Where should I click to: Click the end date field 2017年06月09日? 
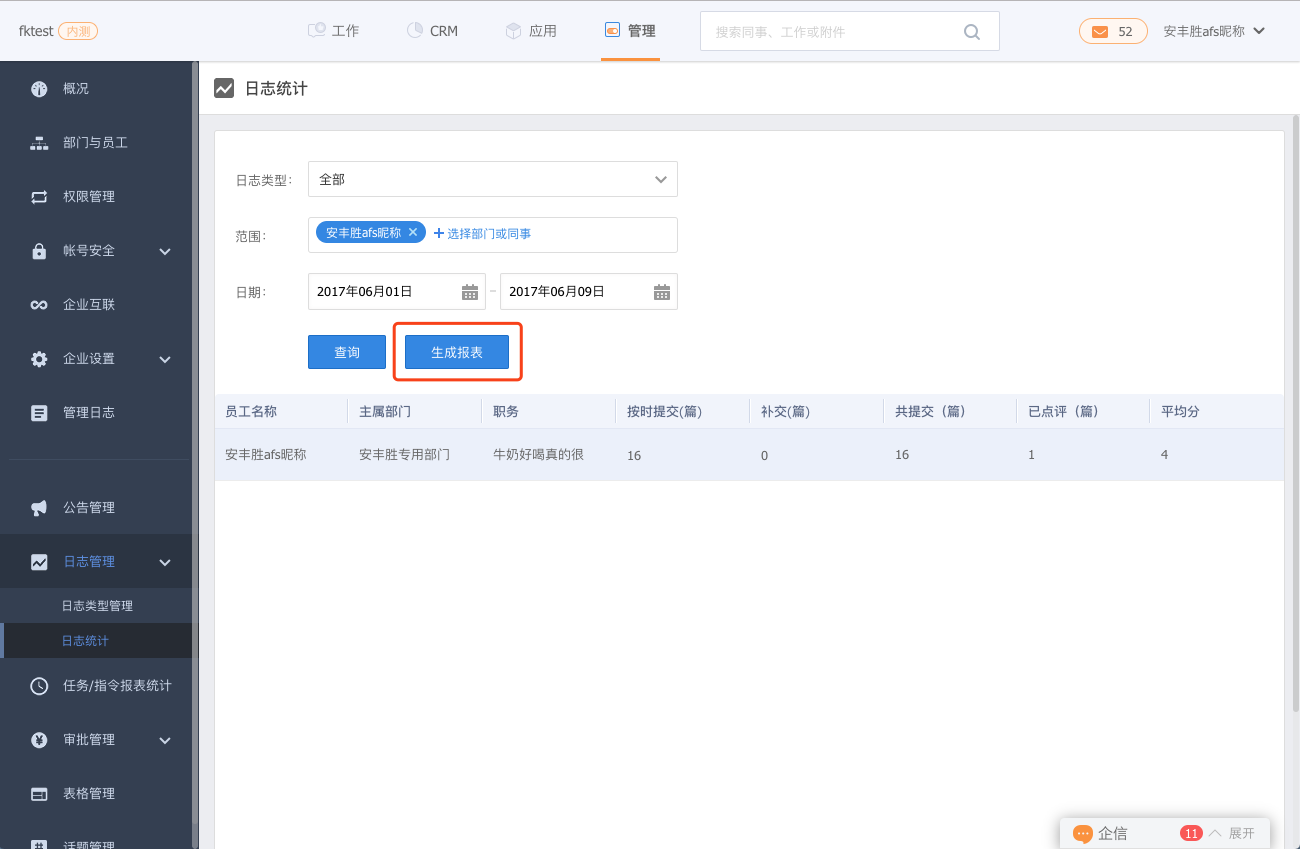click(589, 292)
